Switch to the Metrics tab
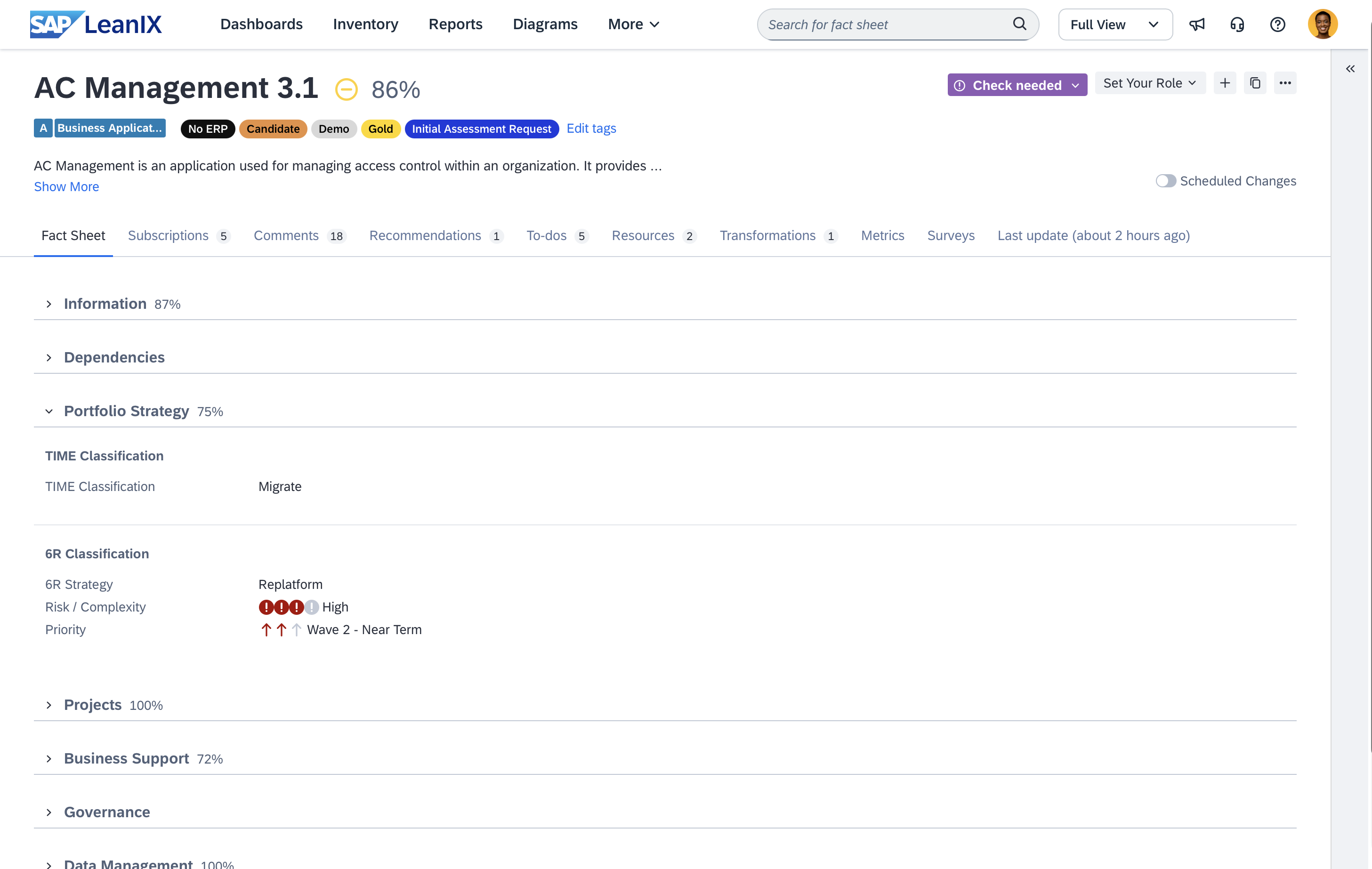The height and width of the screenshot is (869, 1372). 882,236
